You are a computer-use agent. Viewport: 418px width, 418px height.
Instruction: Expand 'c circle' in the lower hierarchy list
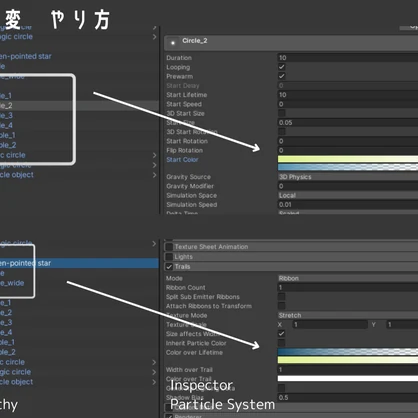click(x=154, y=362)
